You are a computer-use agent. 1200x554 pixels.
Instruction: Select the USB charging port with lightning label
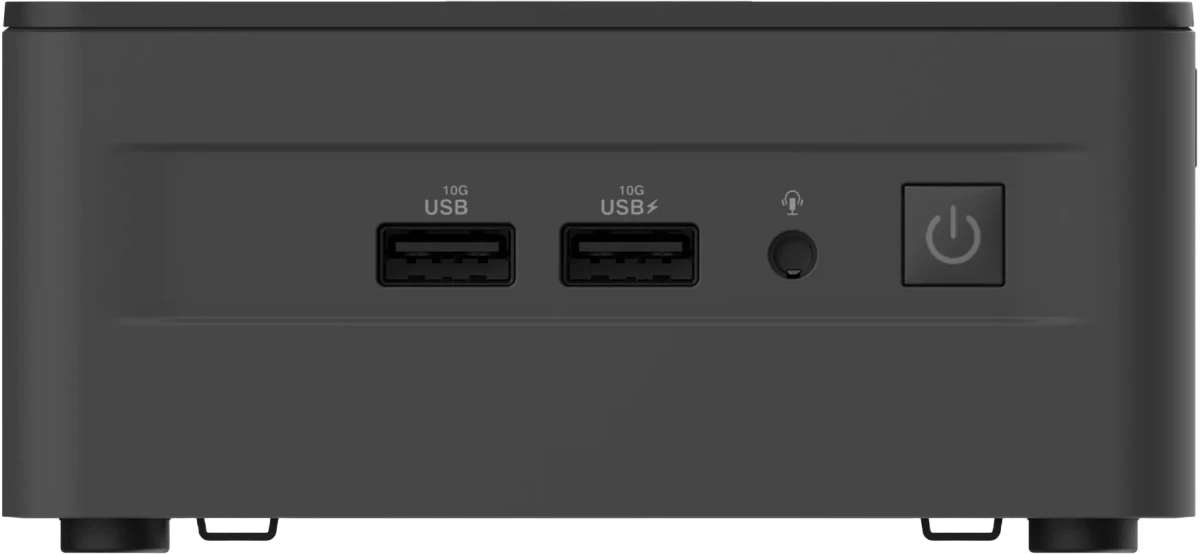pyautogui.click(x=630, y=254)
